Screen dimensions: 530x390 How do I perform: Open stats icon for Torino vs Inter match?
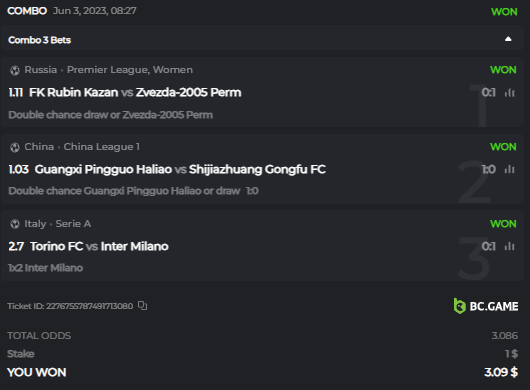(x=509, y=246)
